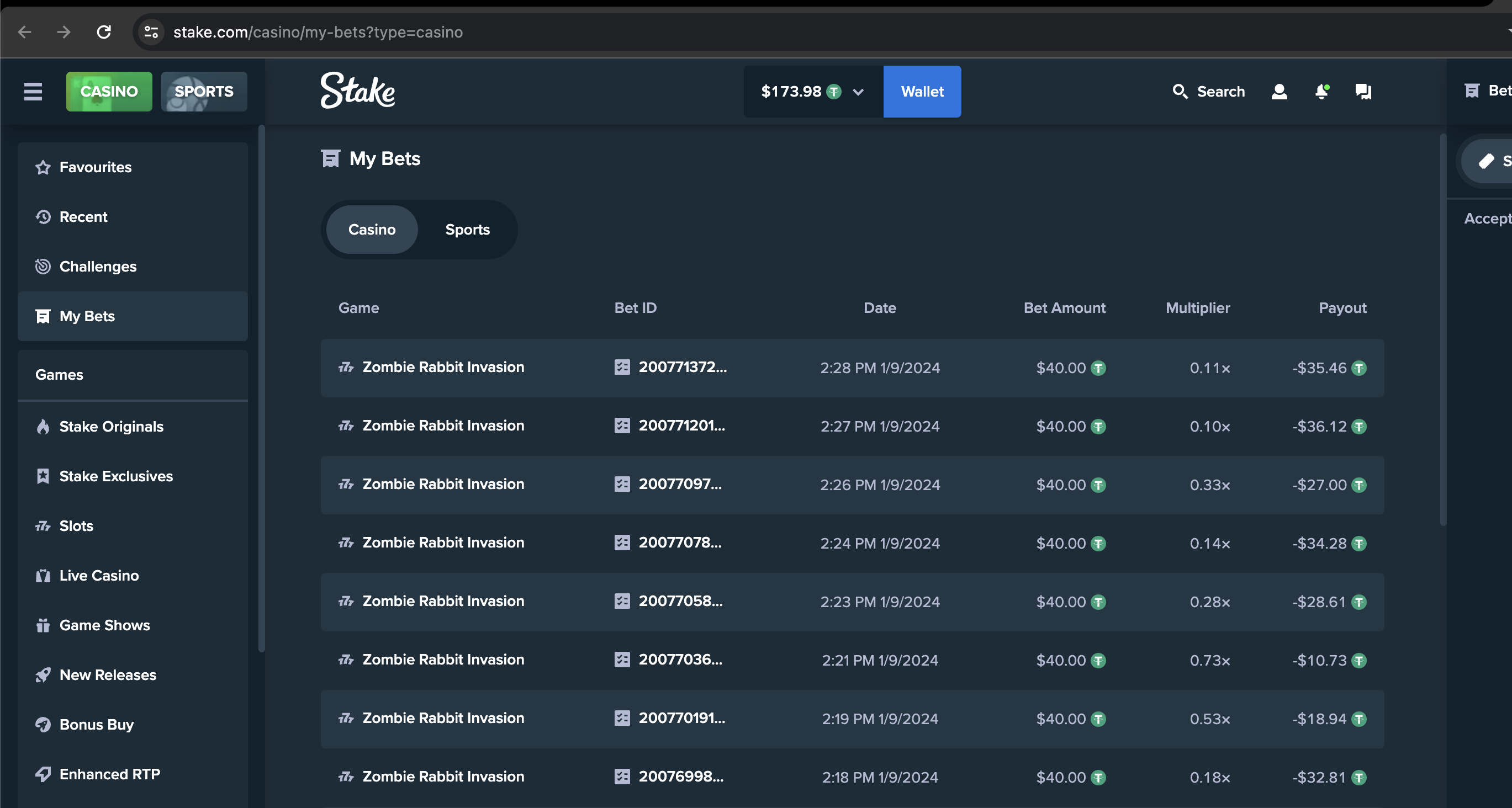Open My Bets in sidebar
The width and height of the screenshot is (1512, 808).
coord(133,316)
